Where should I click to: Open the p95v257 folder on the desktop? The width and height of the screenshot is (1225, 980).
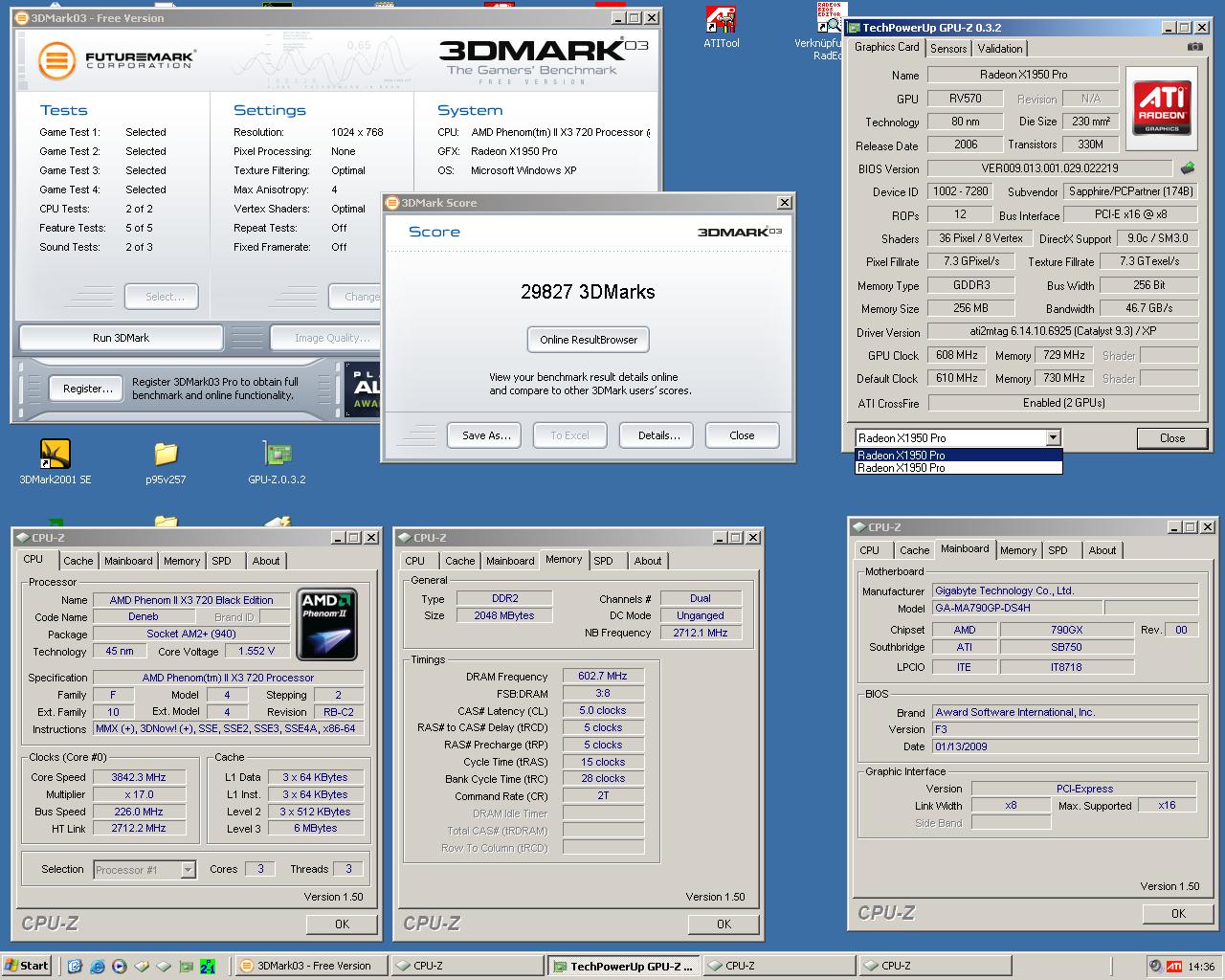(166, 461)
